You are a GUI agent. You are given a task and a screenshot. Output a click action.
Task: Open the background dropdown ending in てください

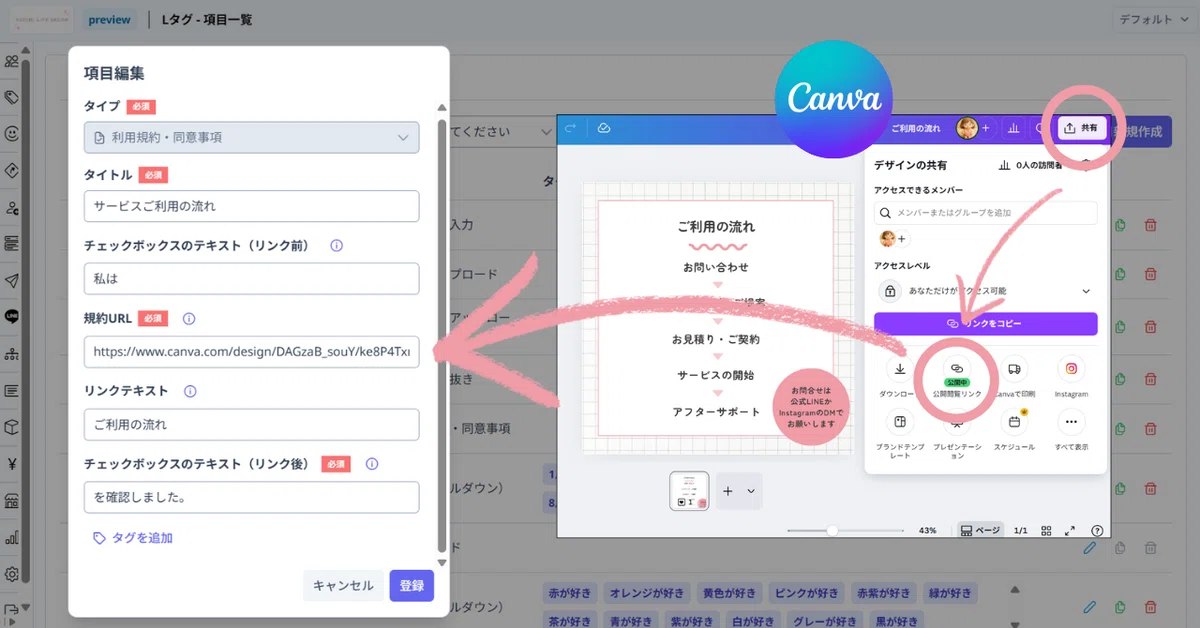501,131
